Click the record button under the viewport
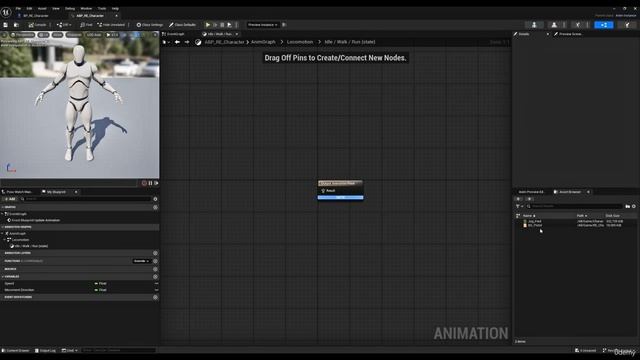Image resolution: width=640 pixels, height=360 pixels. pos(144,183)
